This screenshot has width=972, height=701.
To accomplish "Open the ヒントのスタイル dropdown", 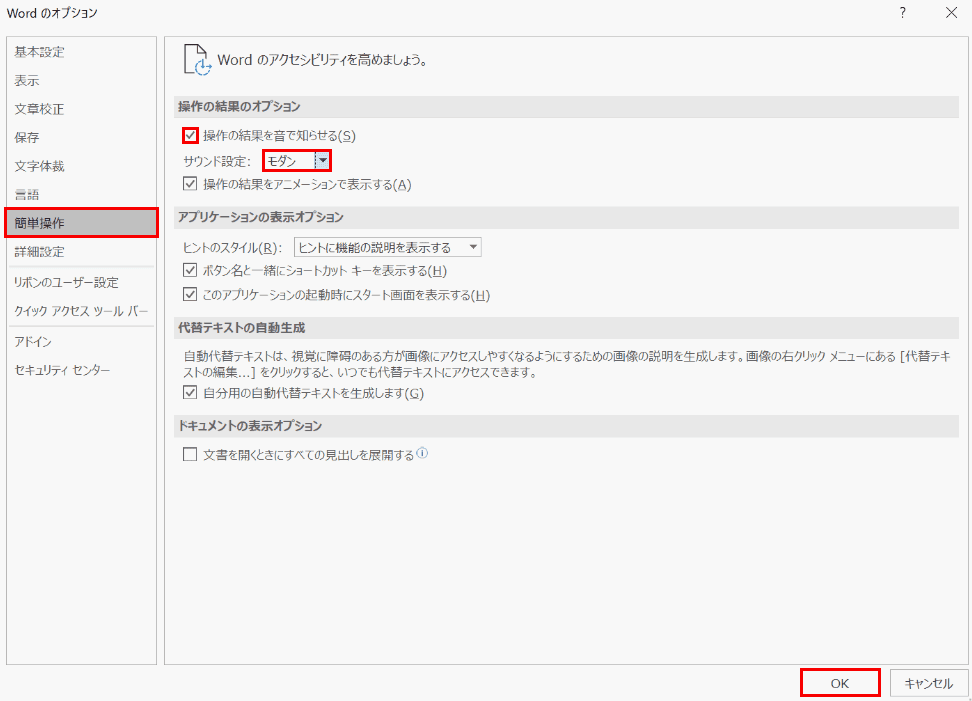I will pyautogui.click(x=387, y=247).
